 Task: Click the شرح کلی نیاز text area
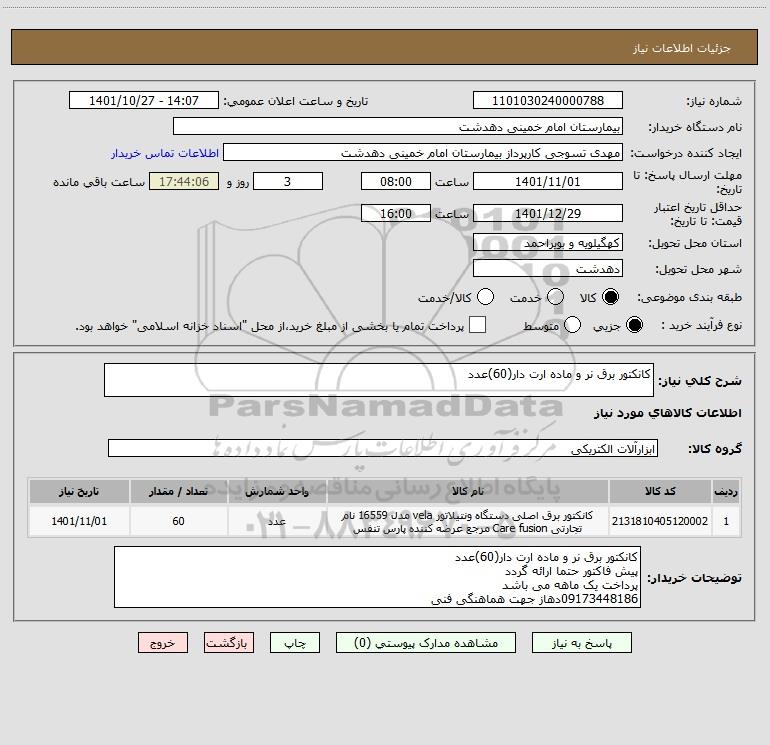tap(379, 380)
